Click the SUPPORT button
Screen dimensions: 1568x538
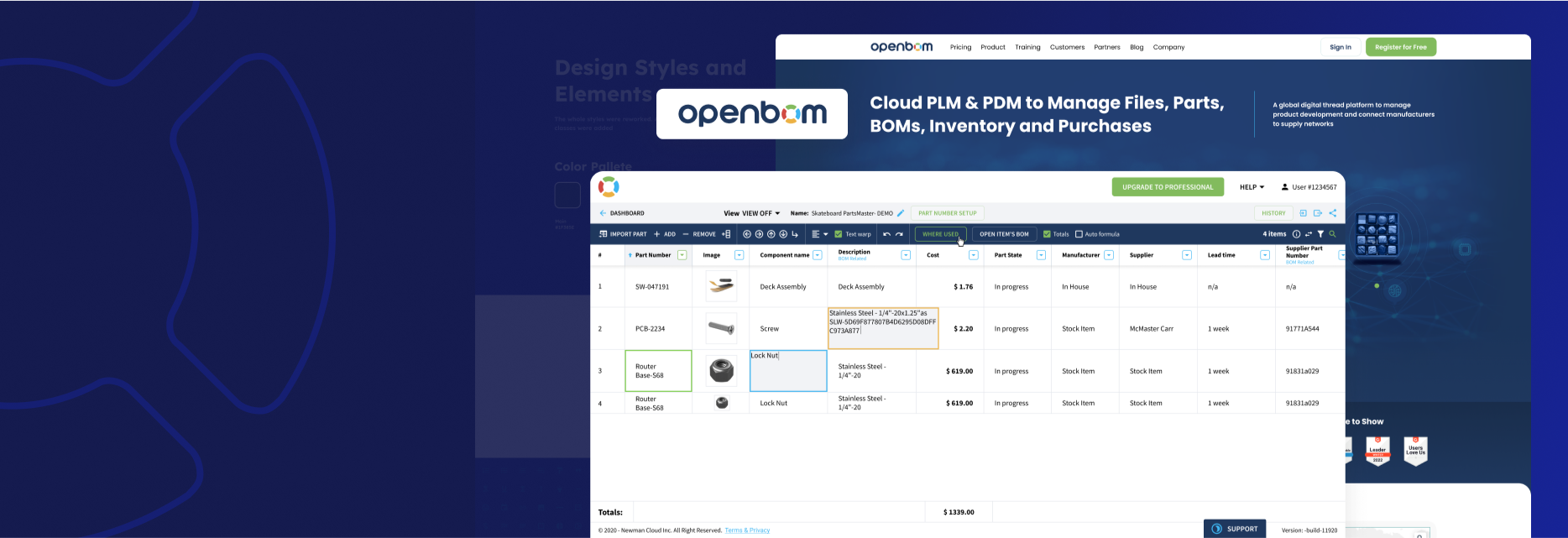point(1235,529)
